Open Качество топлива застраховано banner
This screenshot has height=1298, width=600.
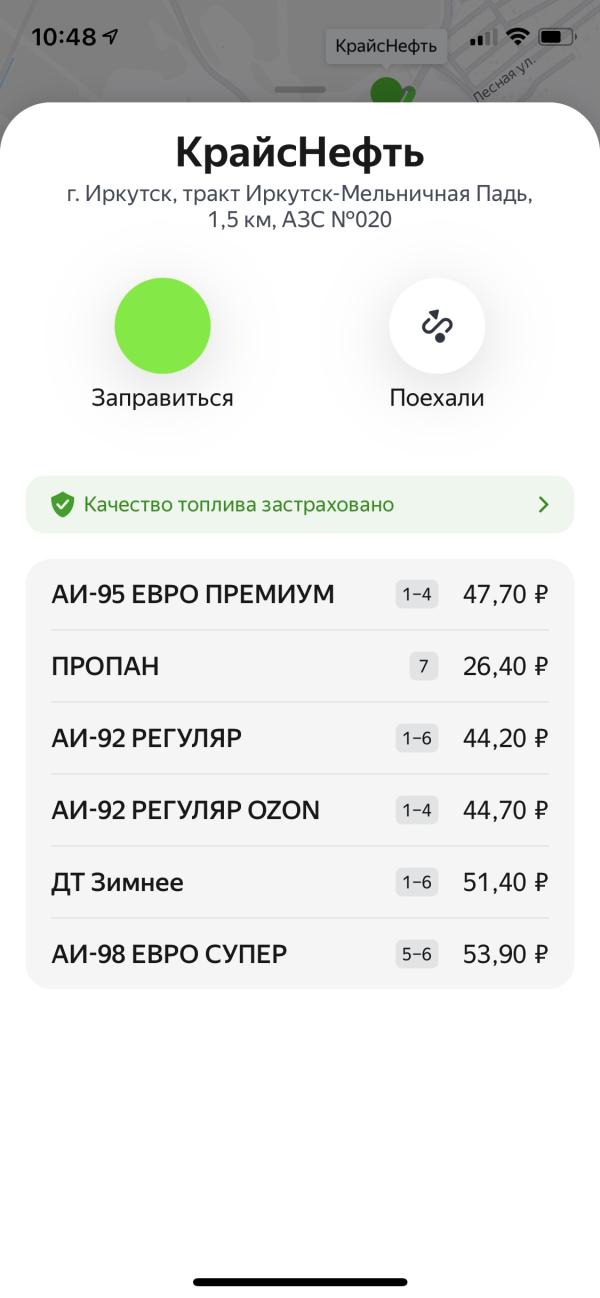(300, 505)
